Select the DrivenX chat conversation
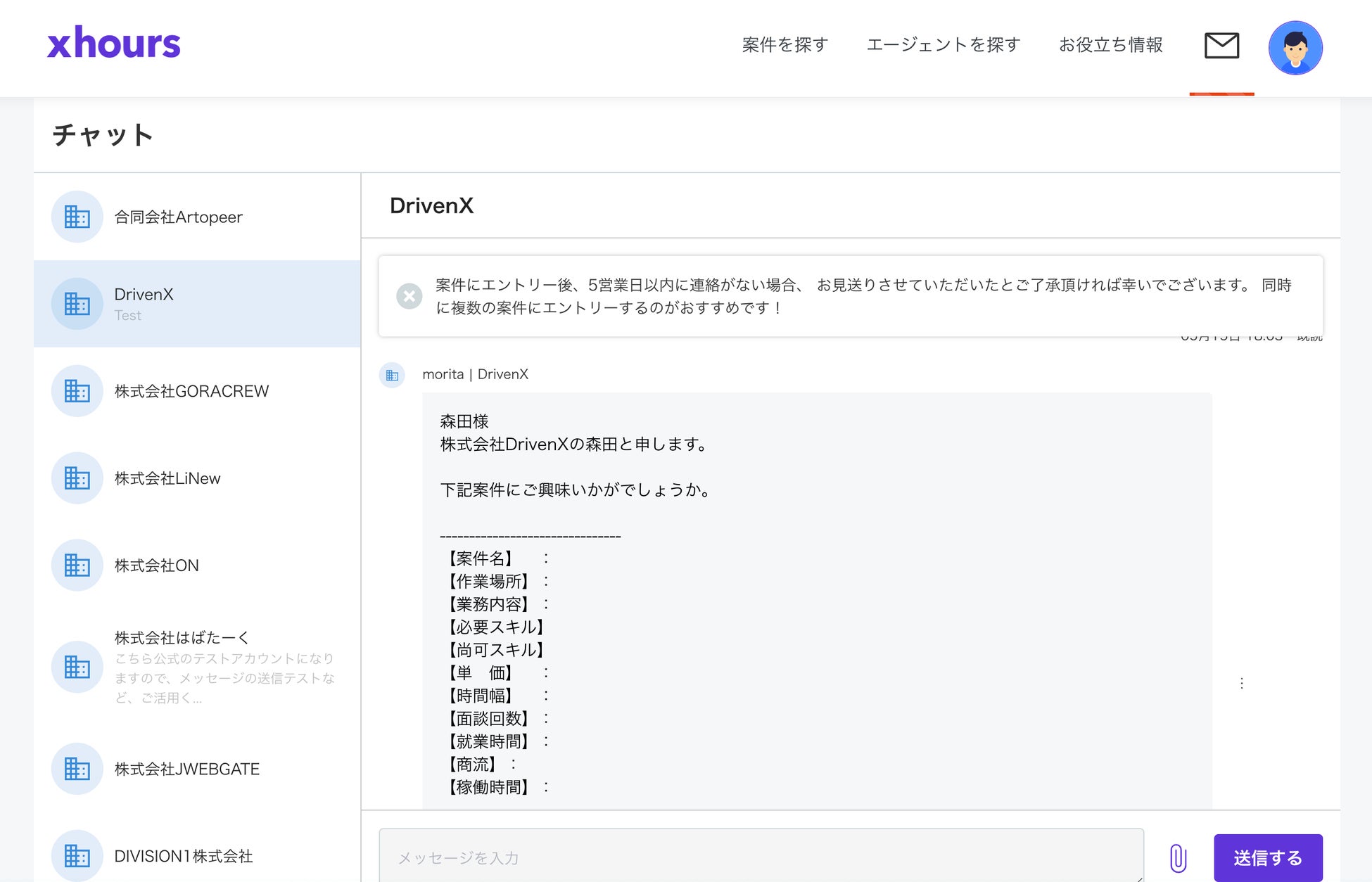The height and width of the screenshot is (882, 1372). tap(197, 304)
